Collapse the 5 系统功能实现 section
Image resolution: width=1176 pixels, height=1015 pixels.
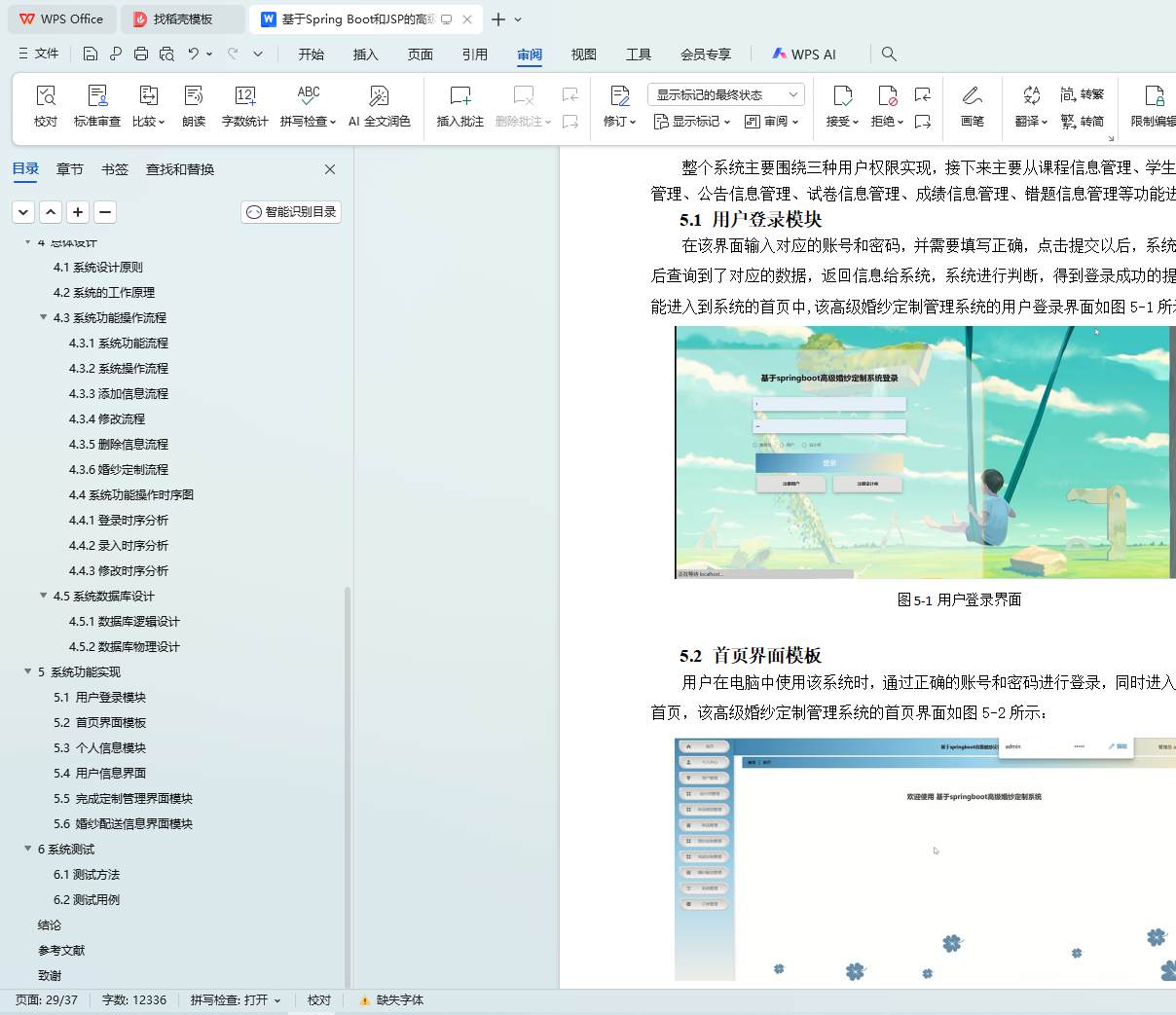click(x=27, y=671)
